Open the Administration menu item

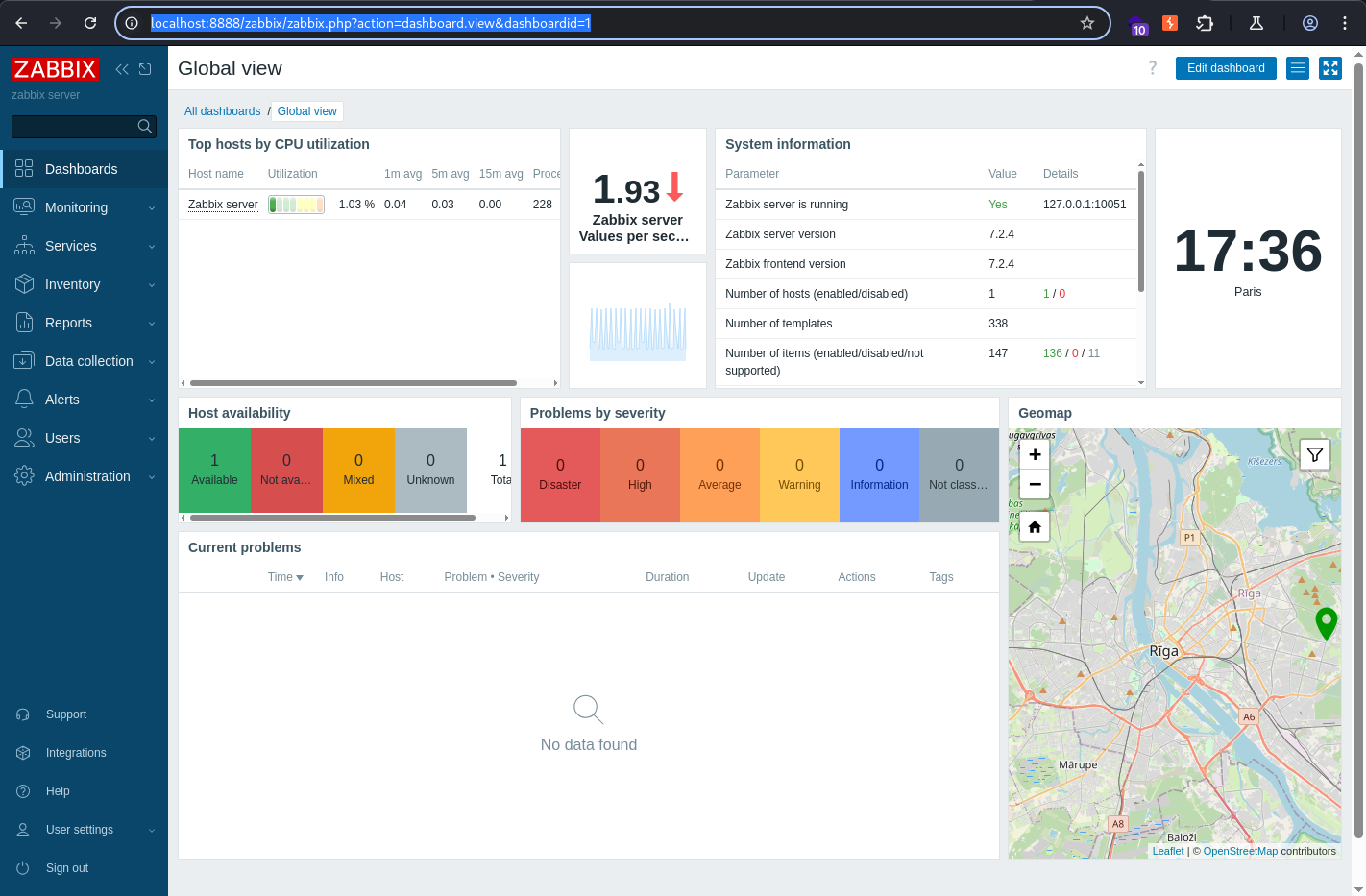tap(84, 476)
